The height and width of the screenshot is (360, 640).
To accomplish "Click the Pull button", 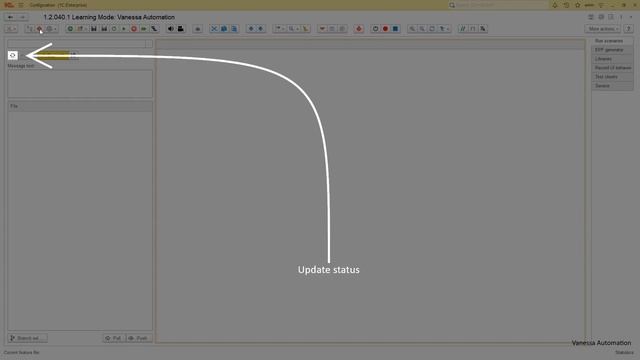I will 113,338.
